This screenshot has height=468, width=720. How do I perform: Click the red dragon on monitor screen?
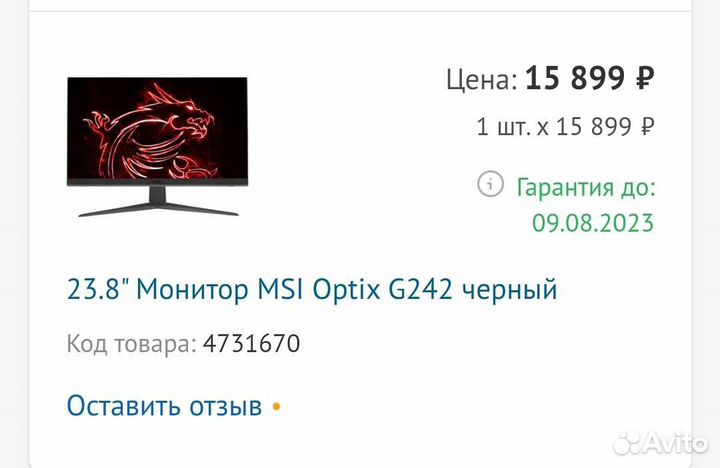tap(152, 131)
